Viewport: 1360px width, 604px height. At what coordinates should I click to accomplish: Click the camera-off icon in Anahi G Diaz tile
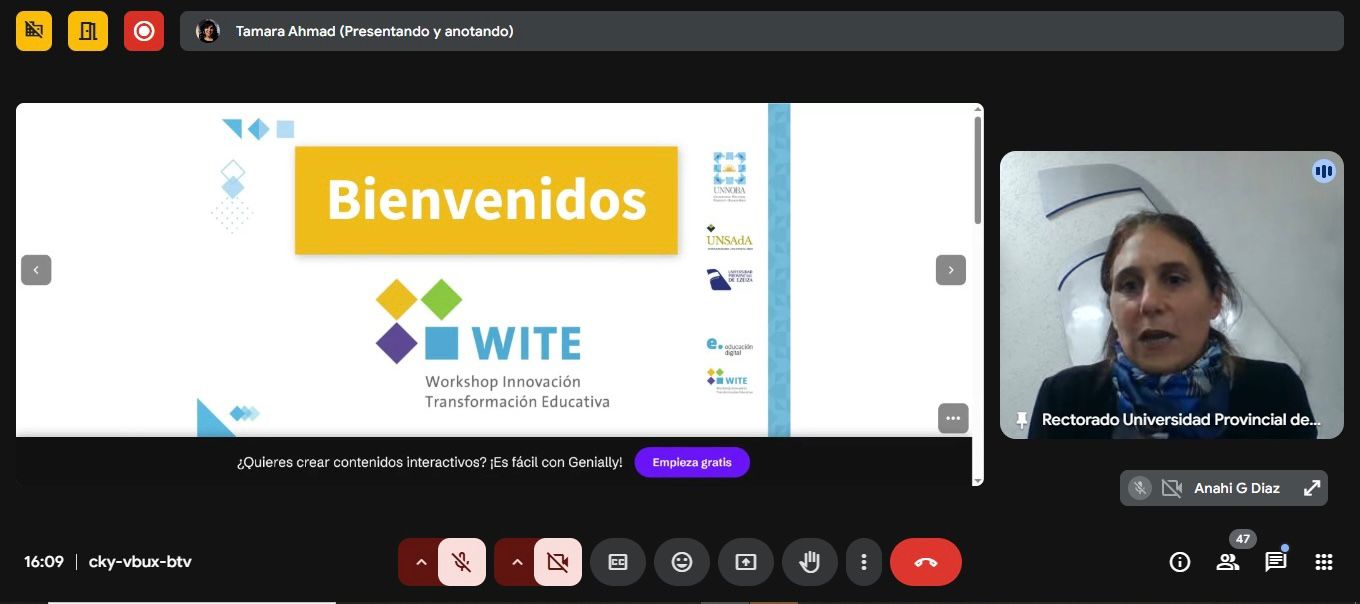click(1172, 488)
